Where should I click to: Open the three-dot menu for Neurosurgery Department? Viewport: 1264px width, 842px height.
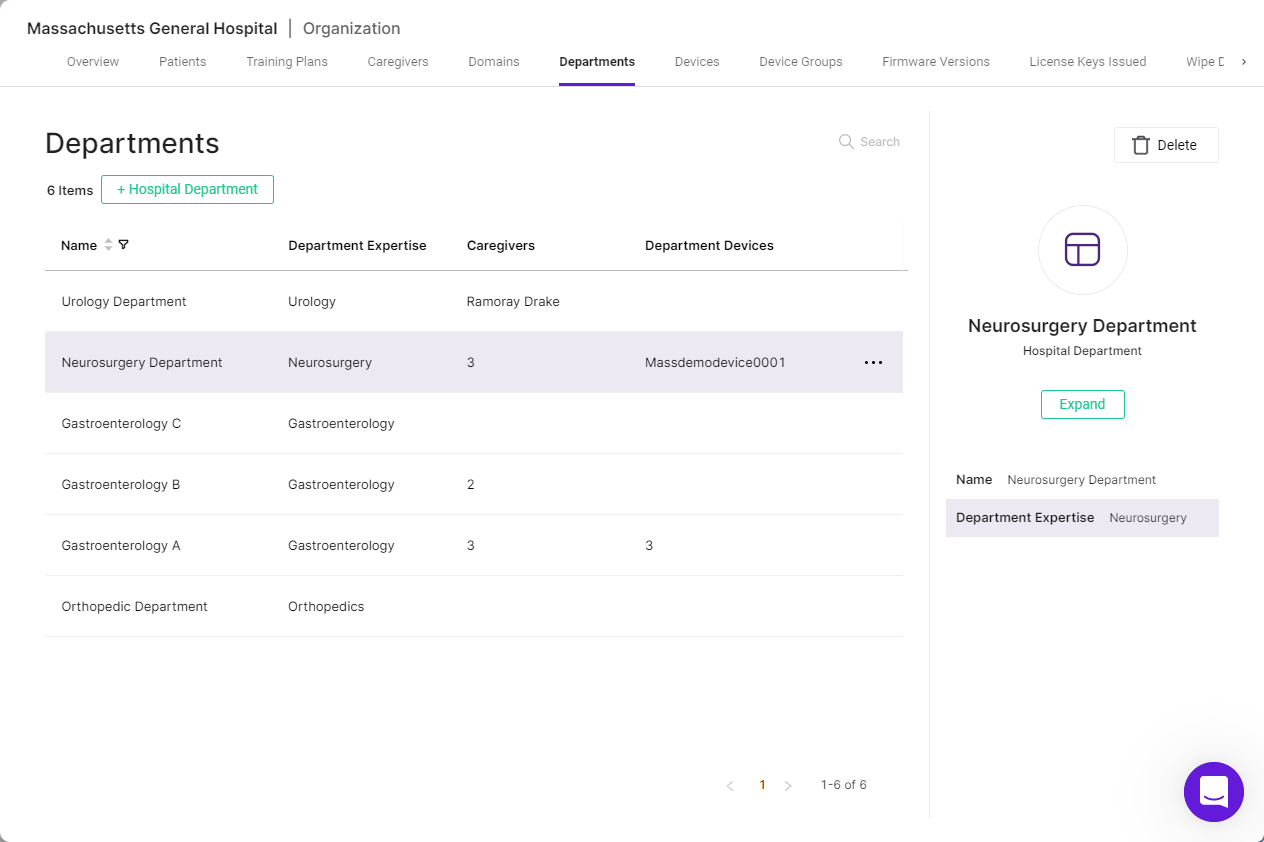click(873, 363)
